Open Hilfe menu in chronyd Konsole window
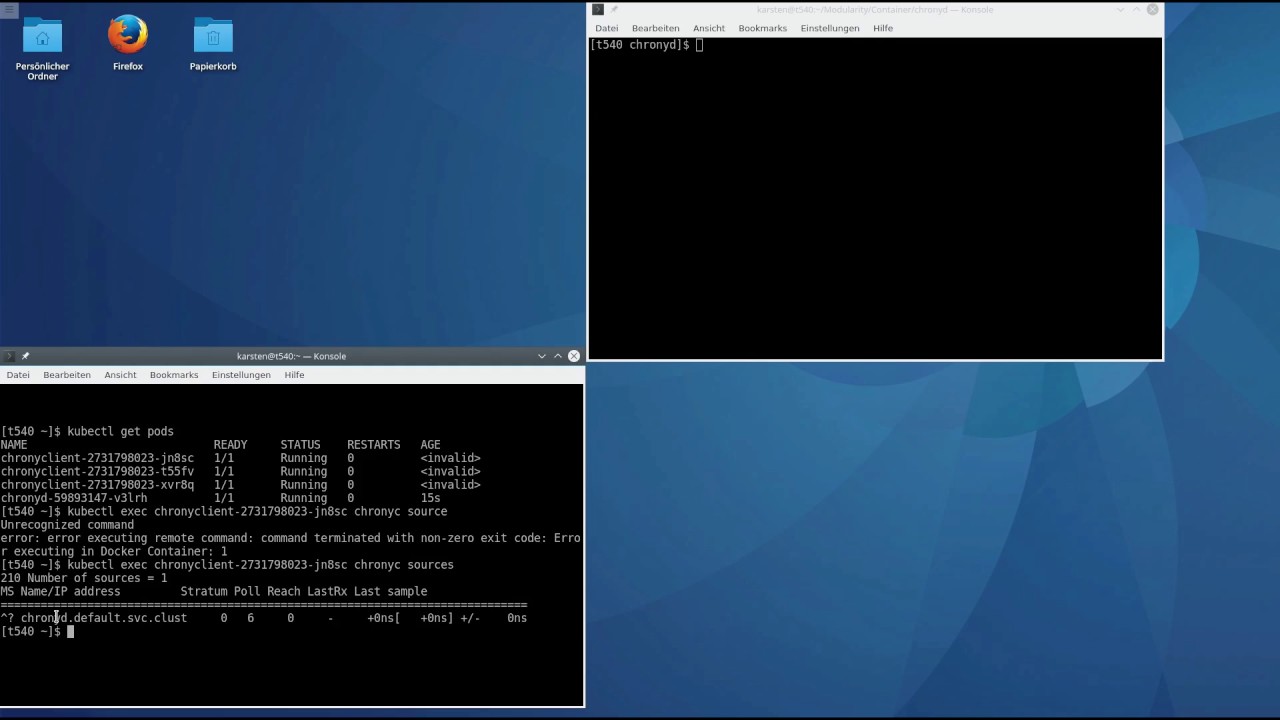 pyautogui.click(x=883, y=28)
